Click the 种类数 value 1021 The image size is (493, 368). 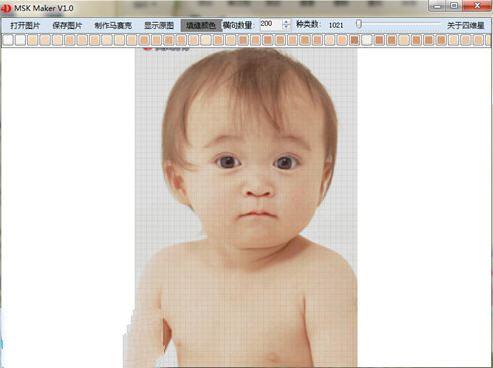coord(336,25)
